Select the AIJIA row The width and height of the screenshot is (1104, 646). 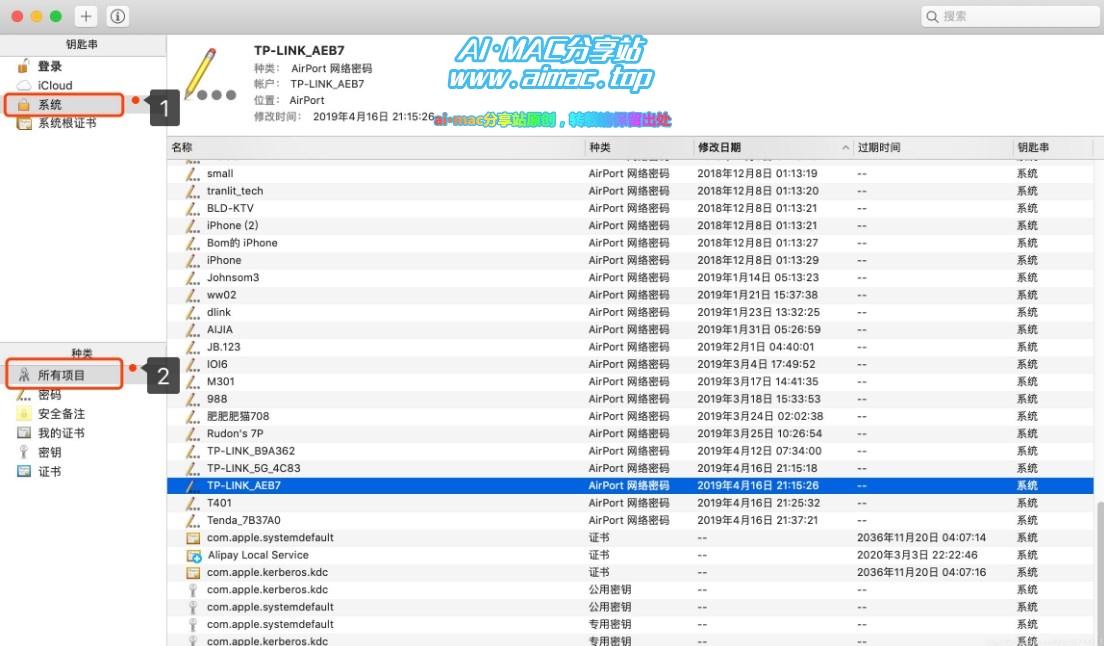(630, 329)
